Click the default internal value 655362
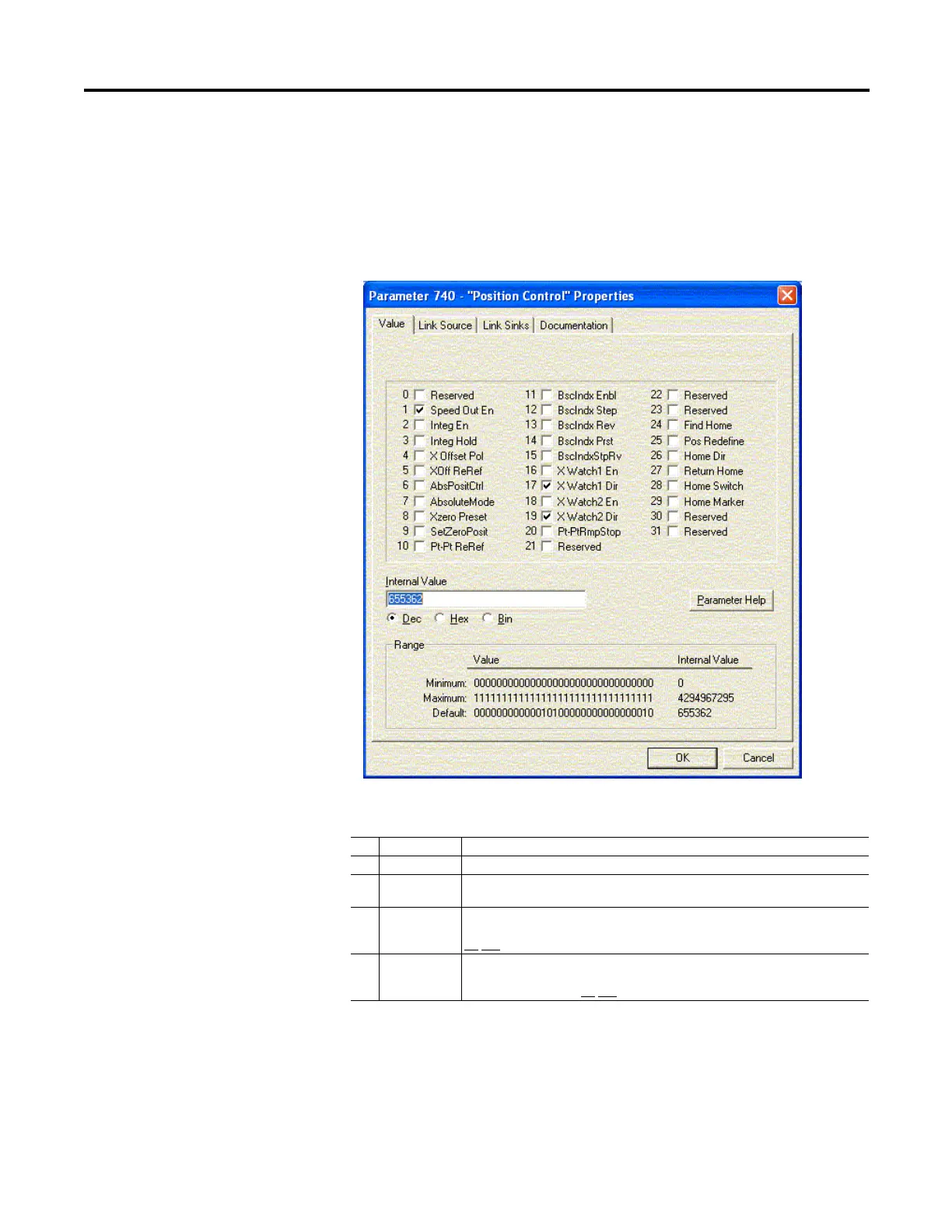This screenshot has width=952, height=1232. [695, 712]
